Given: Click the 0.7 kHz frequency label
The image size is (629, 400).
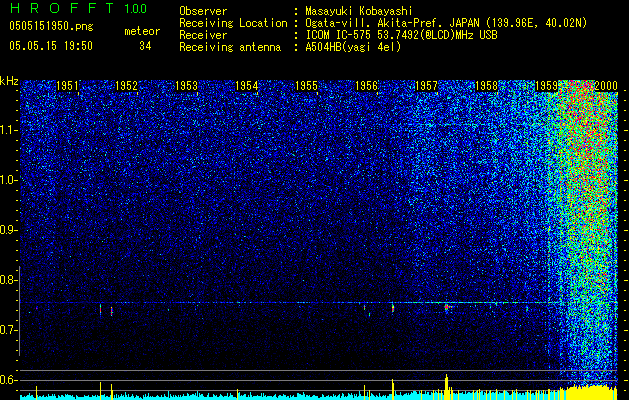Looking at the screenshot, I should click(9, 330).
